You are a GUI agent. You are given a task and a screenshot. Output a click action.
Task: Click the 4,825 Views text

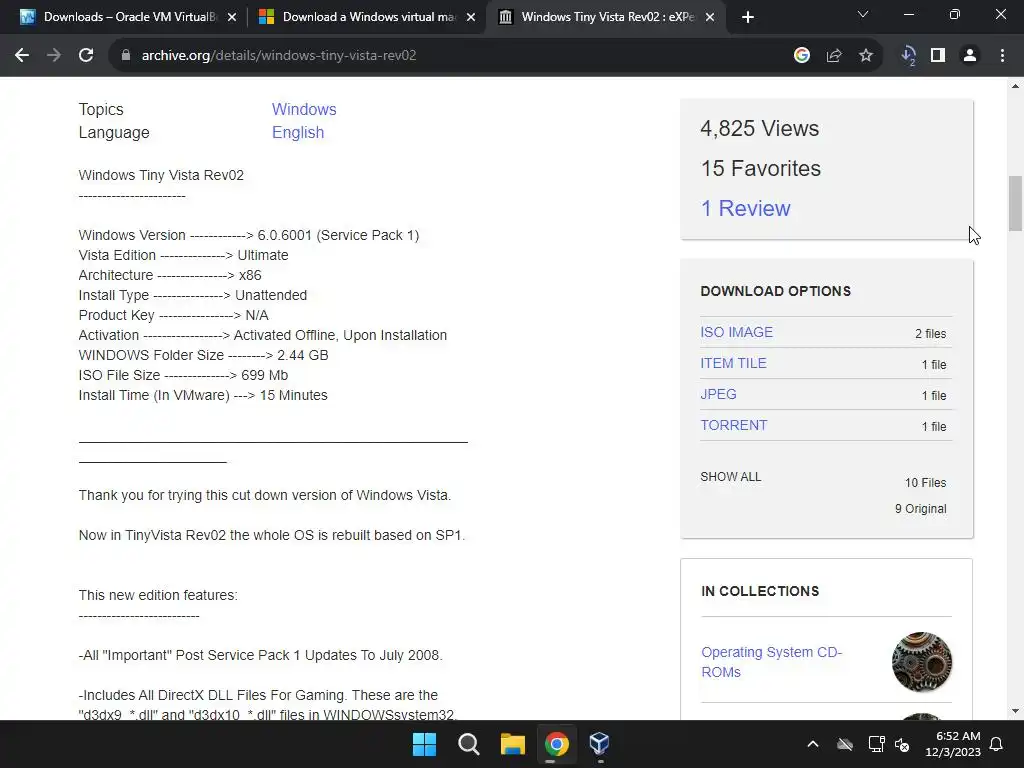point(760,128)
